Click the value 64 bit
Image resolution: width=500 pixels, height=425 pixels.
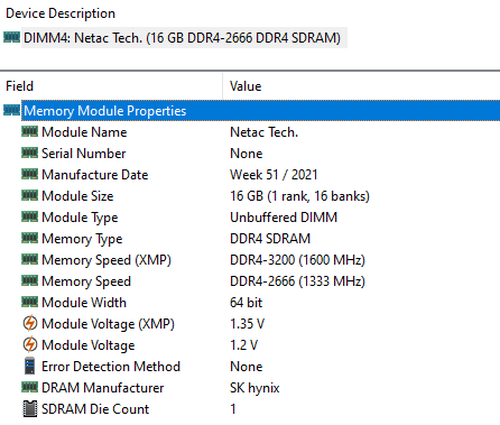(x=246, y=303)
